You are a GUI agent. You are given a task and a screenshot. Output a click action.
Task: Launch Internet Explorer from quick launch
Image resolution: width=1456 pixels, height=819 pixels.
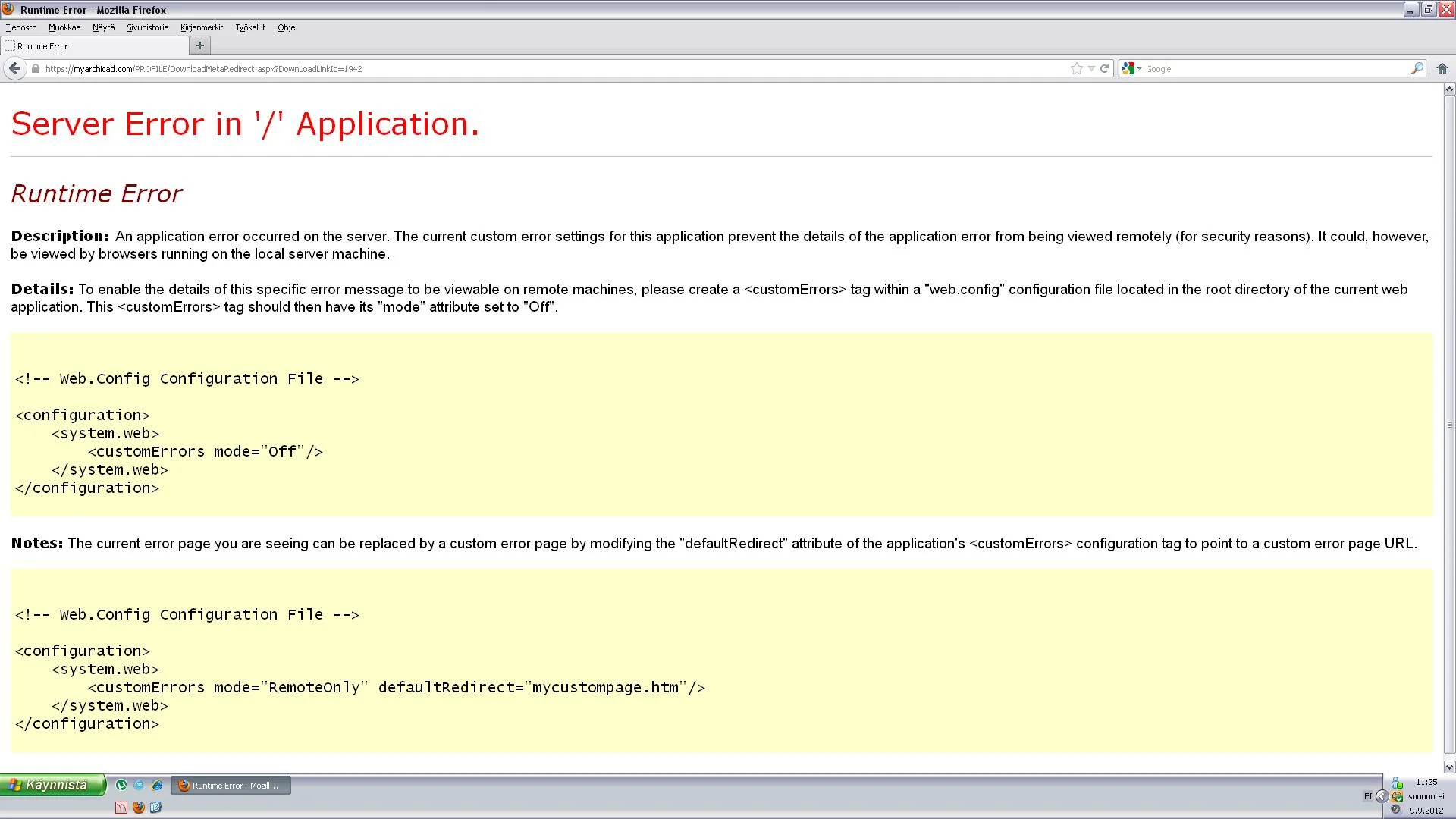(157, 785)
